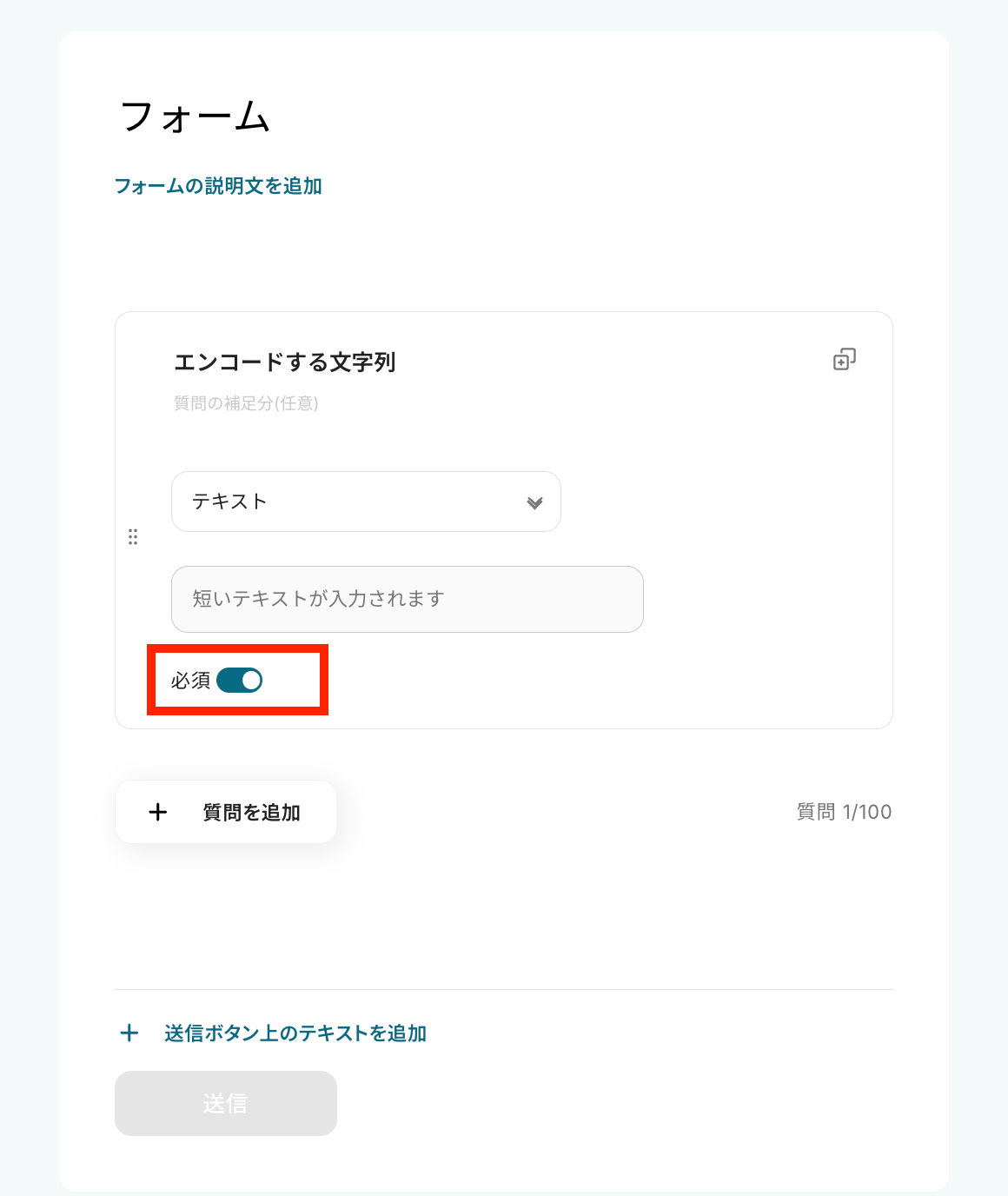1008x1196 pixels.
Task: Click the duplicate question icon
Action: [x=844, y=359]
